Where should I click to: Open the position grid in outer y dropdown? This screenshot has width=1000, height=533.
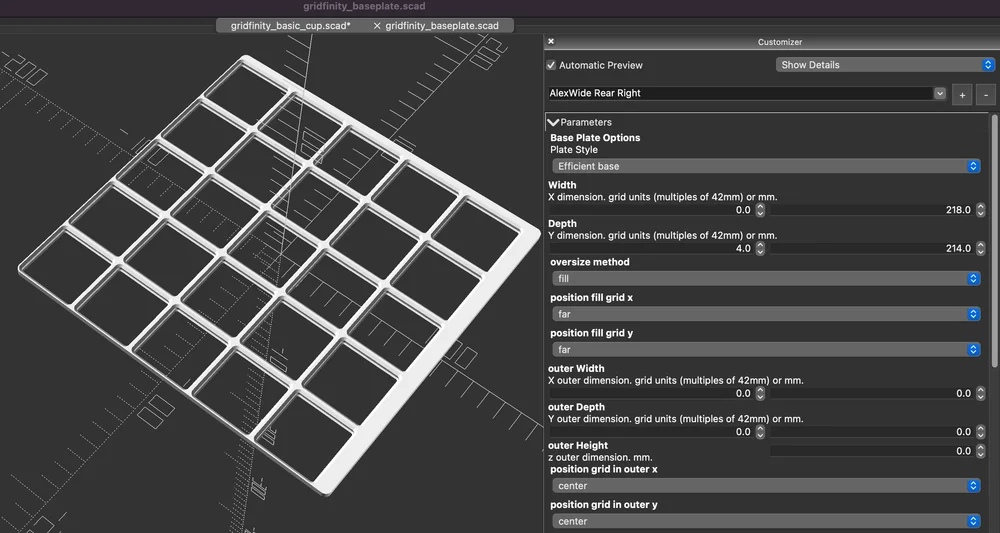pos(766,522)
